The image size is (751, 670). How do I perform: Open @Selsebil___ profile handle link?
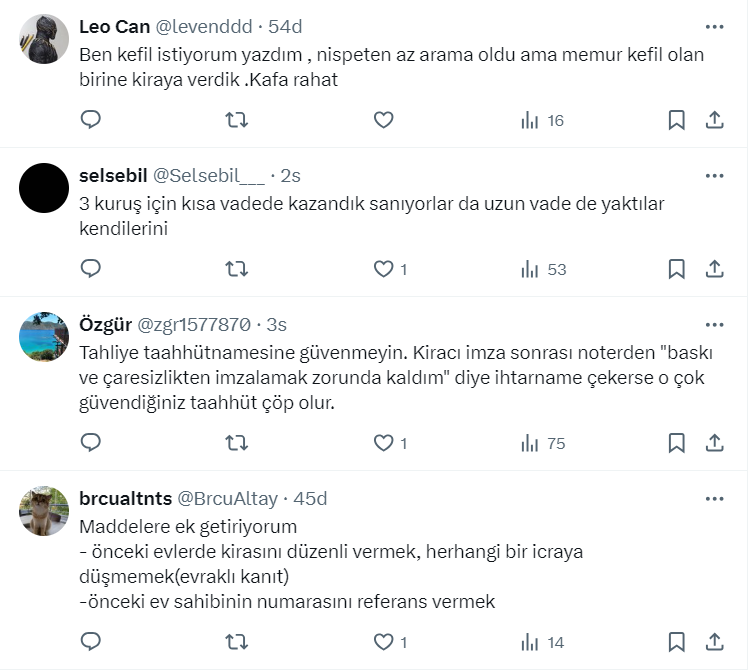(209, 176)
